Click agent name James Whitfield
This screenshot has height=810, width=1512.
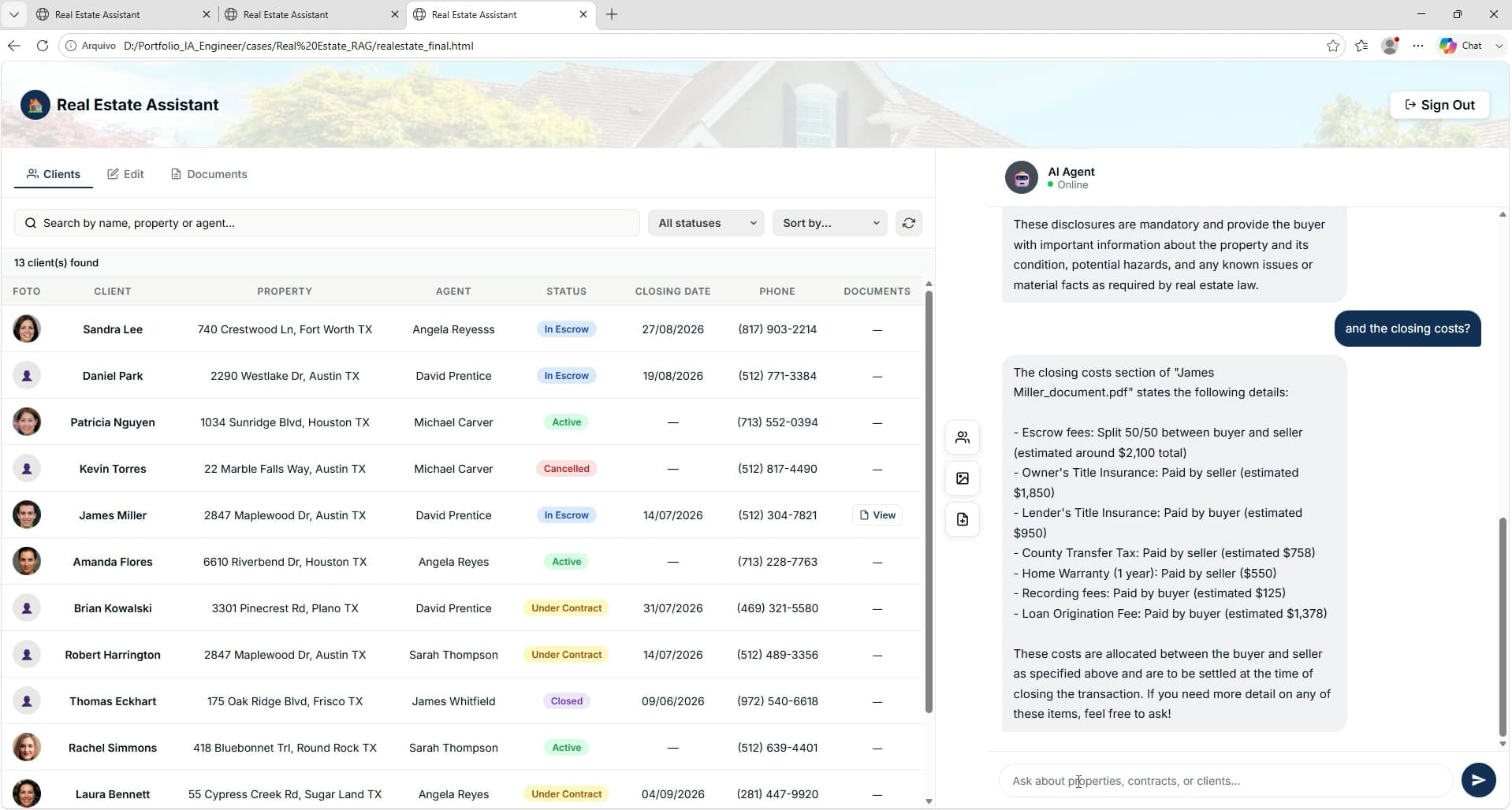click(453, 700)
